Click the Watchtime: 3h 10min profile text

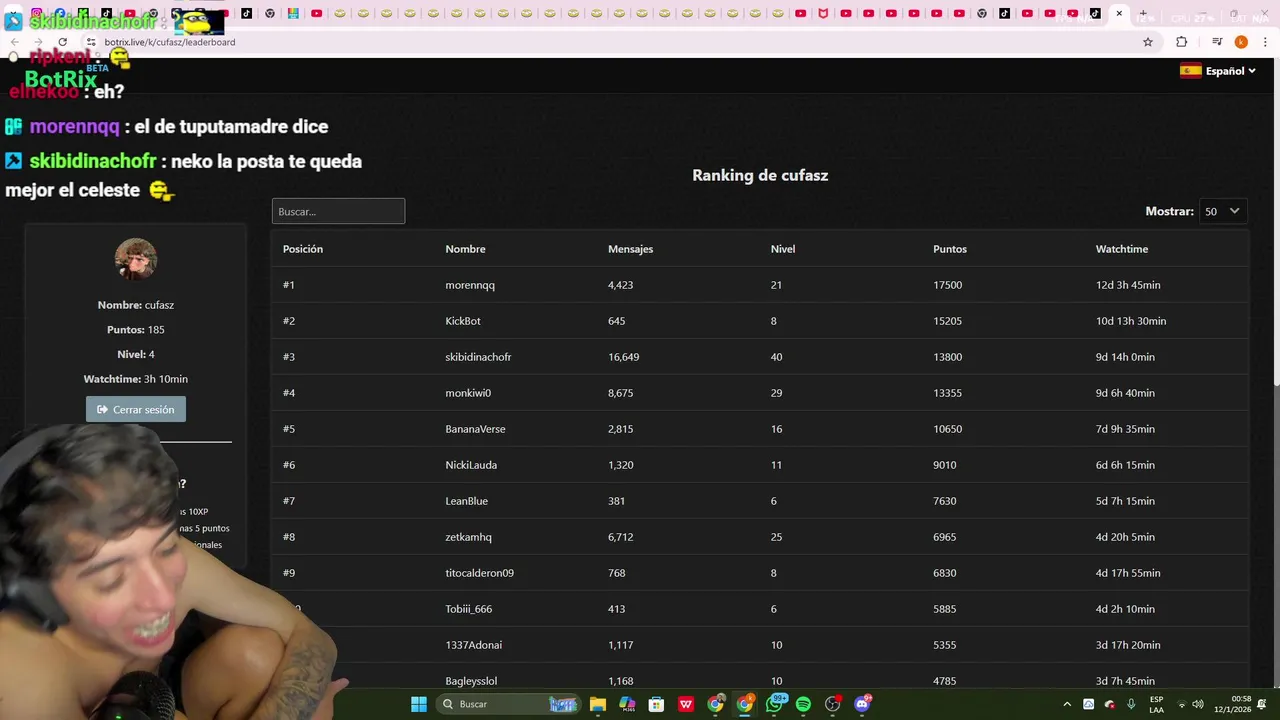tap(136, 379)
